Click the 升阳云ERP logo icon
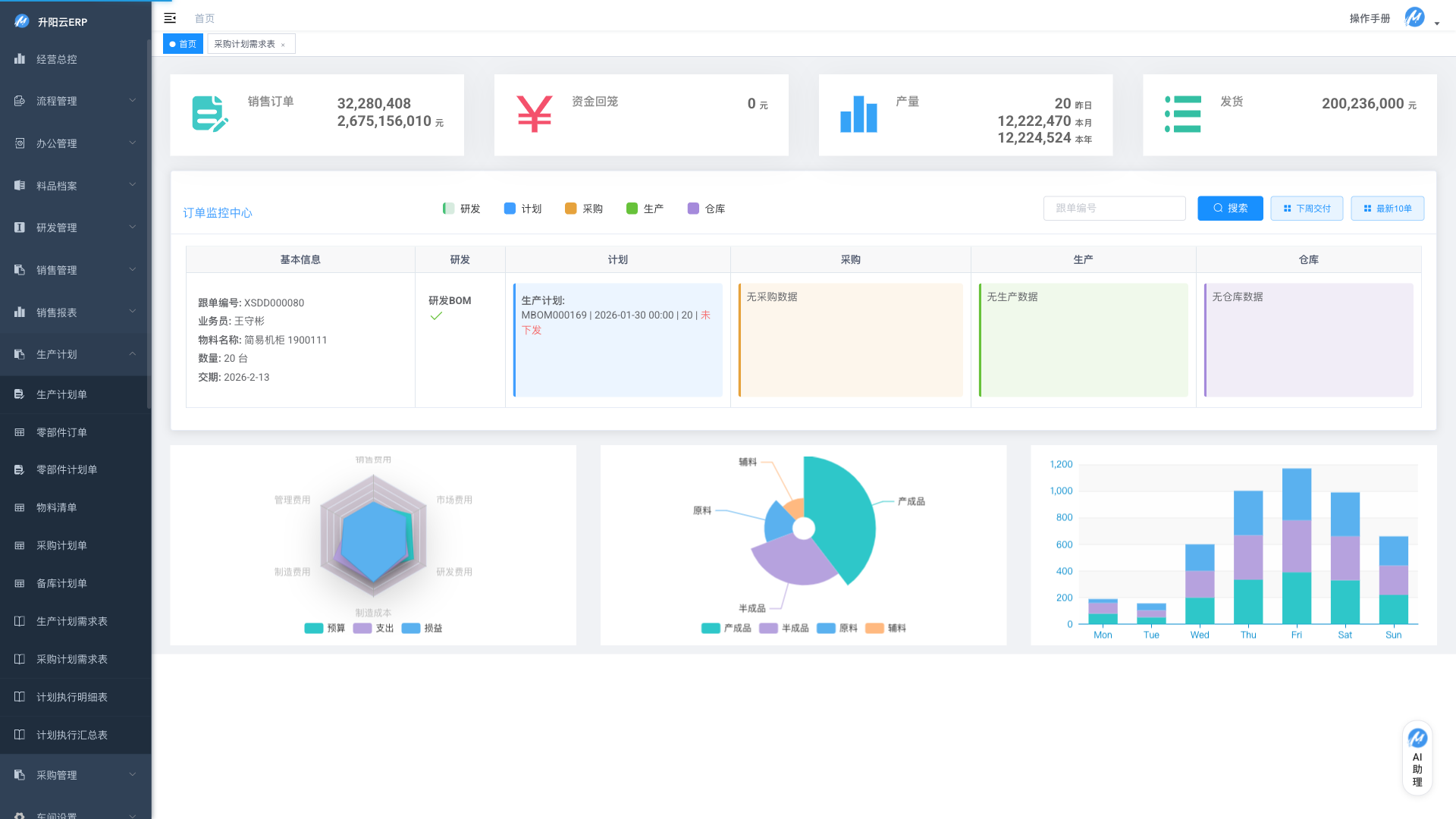Screen dimensions: 1456x819 (21, 21)
